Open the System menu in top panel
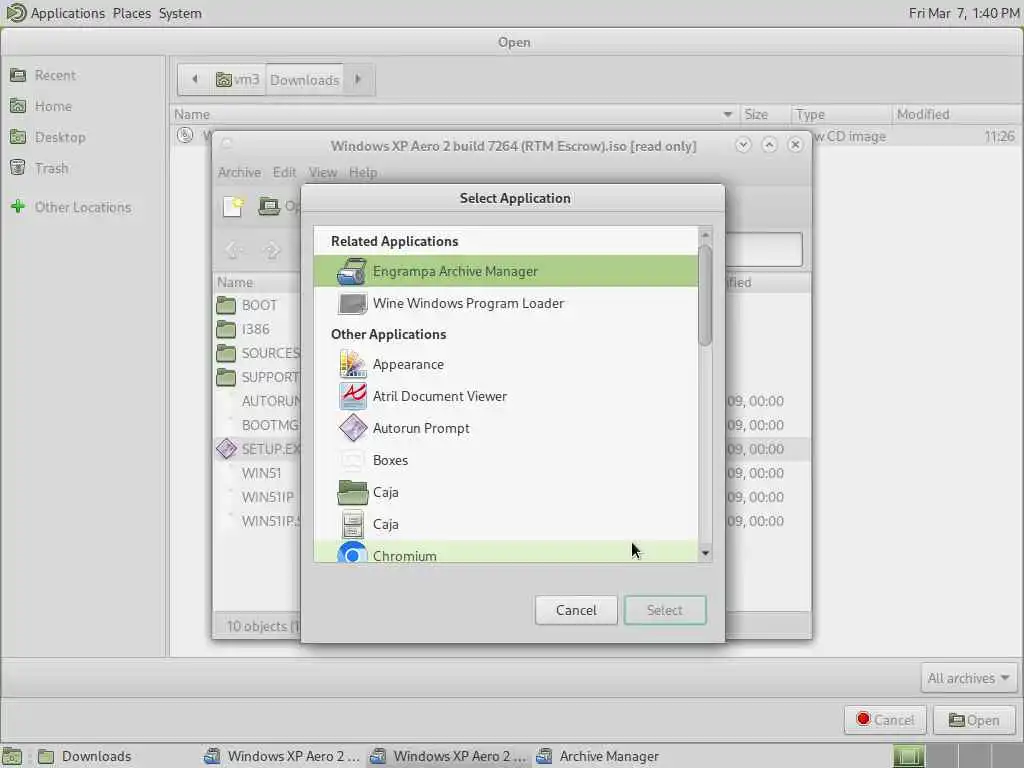 (180, 13)
